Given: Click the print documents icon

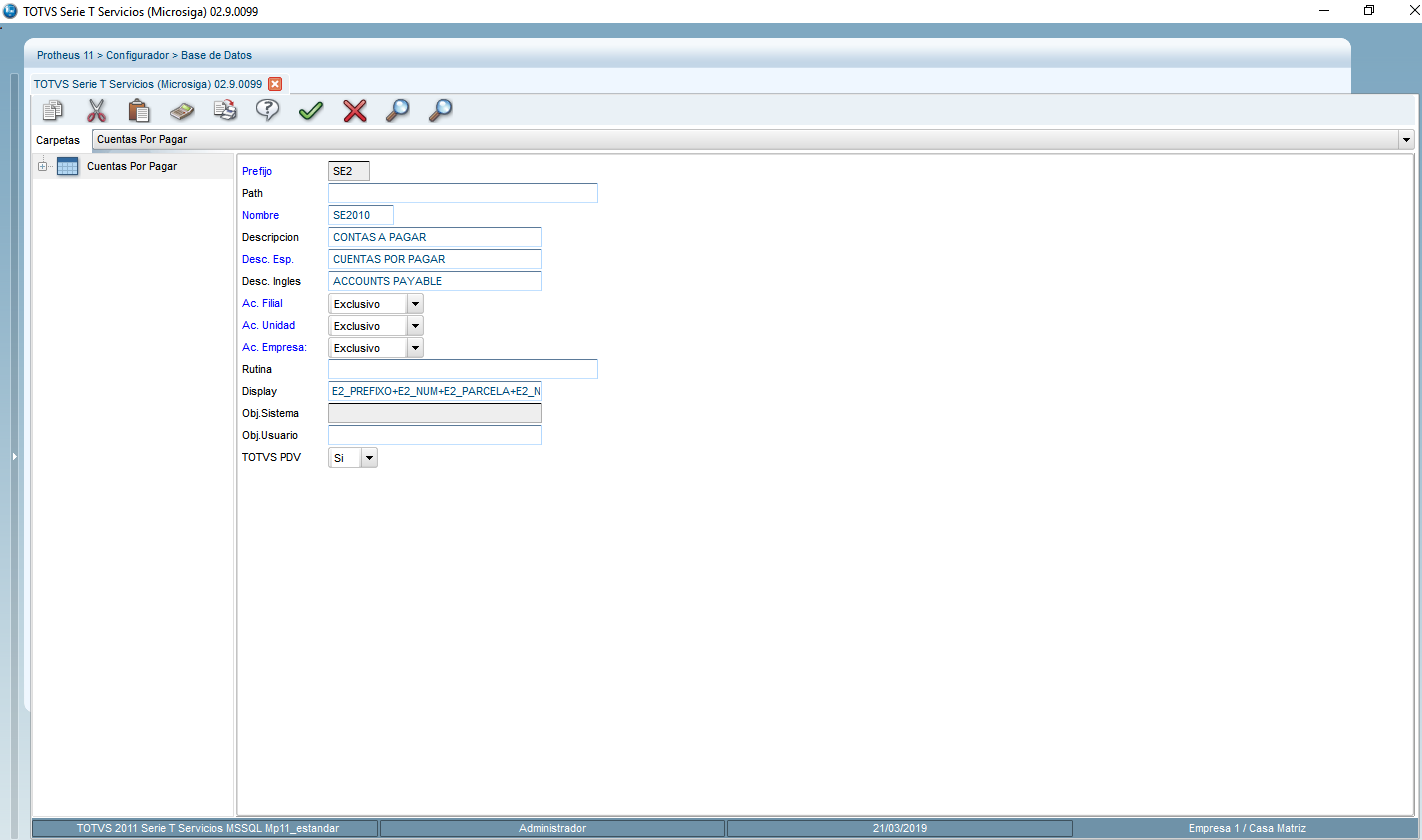Looking at the screenshot, I should coord(226,110).
